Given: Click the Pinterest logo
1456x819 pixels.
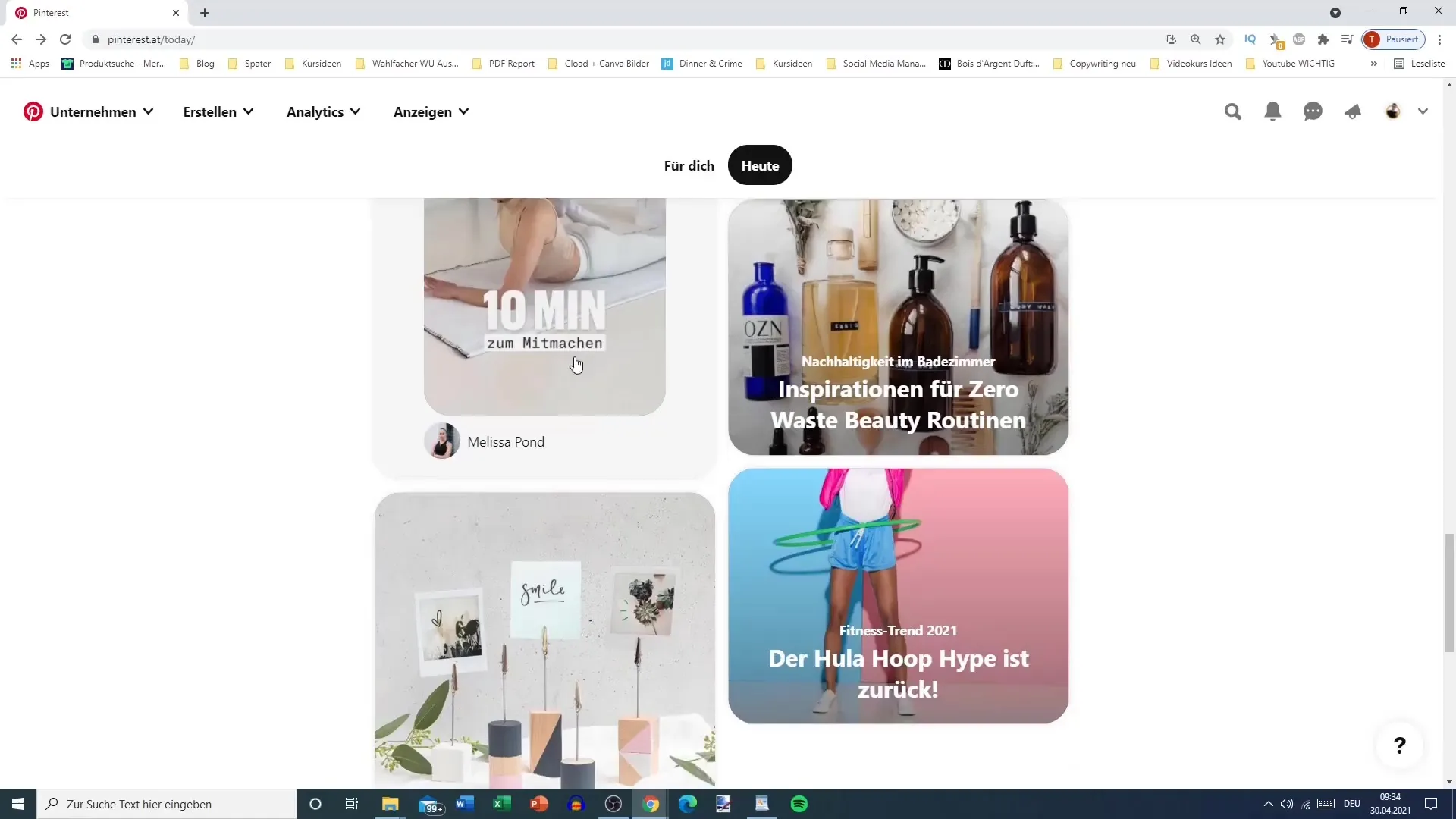Looking at the screenshot, I should [x=33, y=111].
